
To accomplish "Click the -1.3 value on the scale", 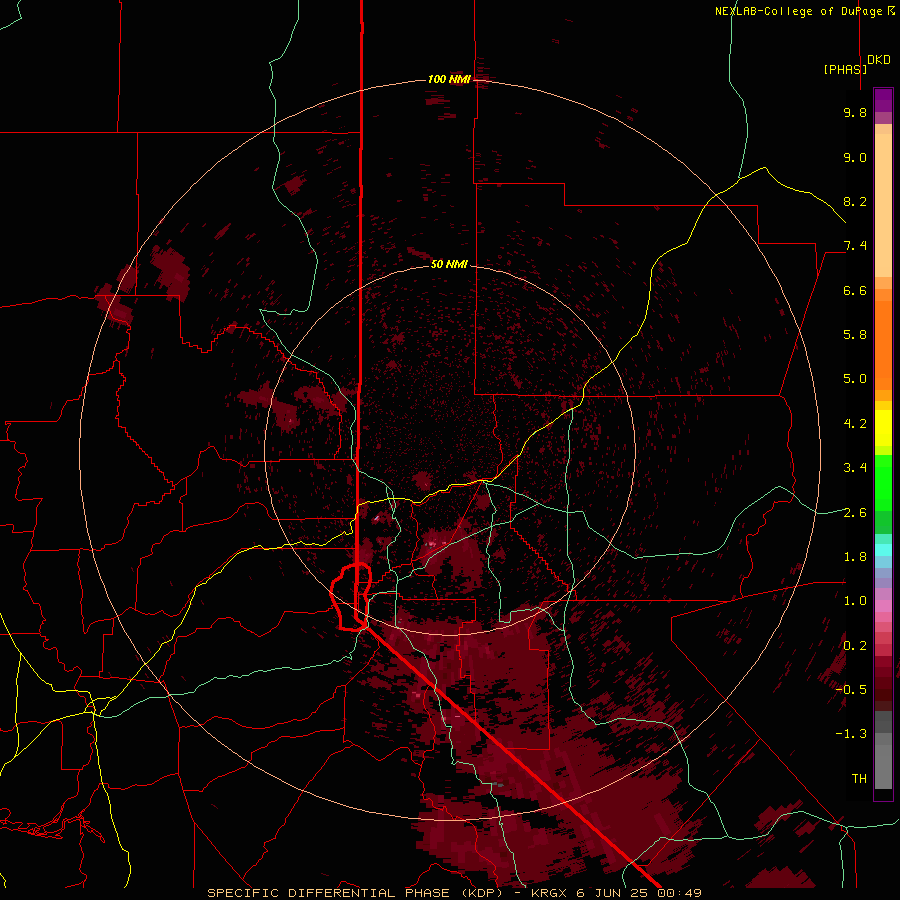I will [851, 734].
